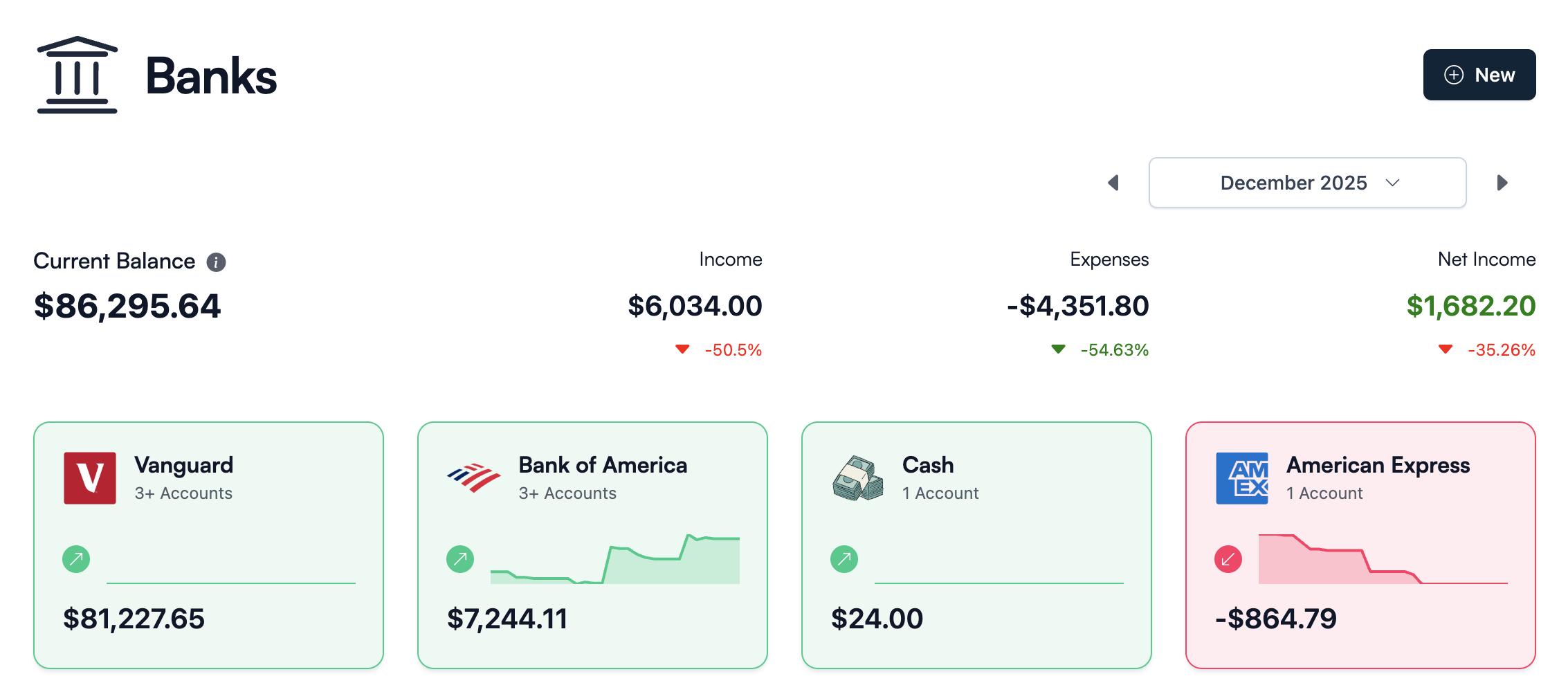Click the Bank of America logo

[473, 478]
